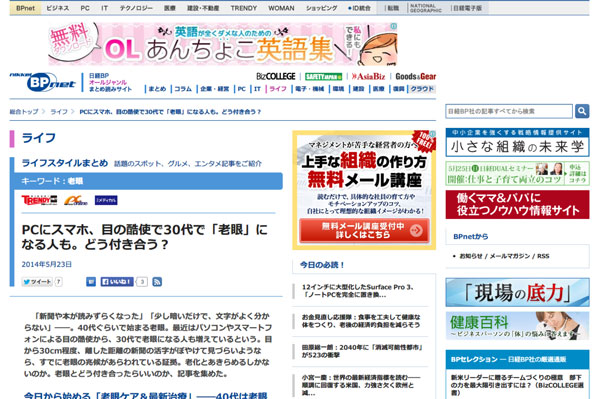Viewport: 600px width, 399px height.
Task: Select the まとめ navigation tab
Action: point(157,89)
